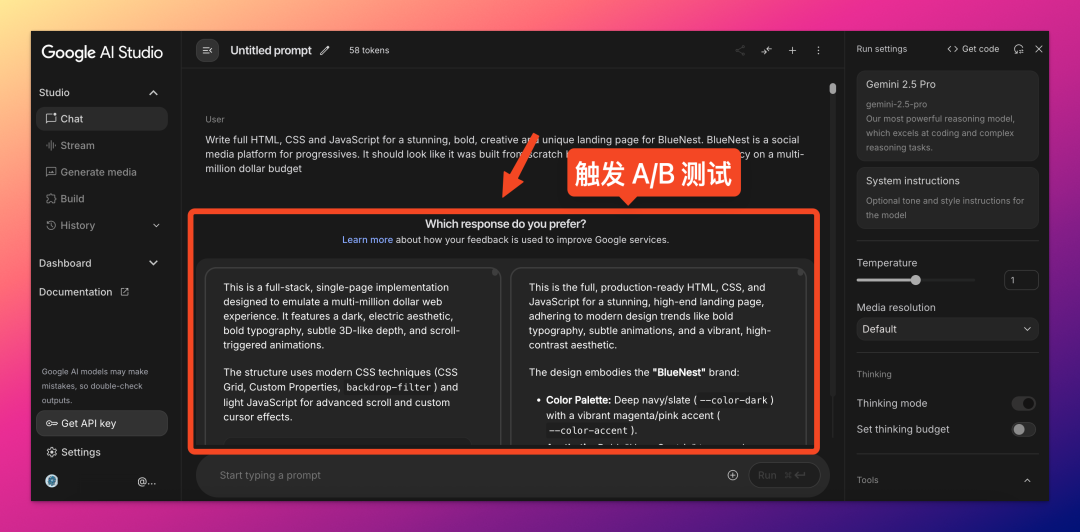Click the Get API key button
The width and height of the screenshot is (1080, 532).
102,423
